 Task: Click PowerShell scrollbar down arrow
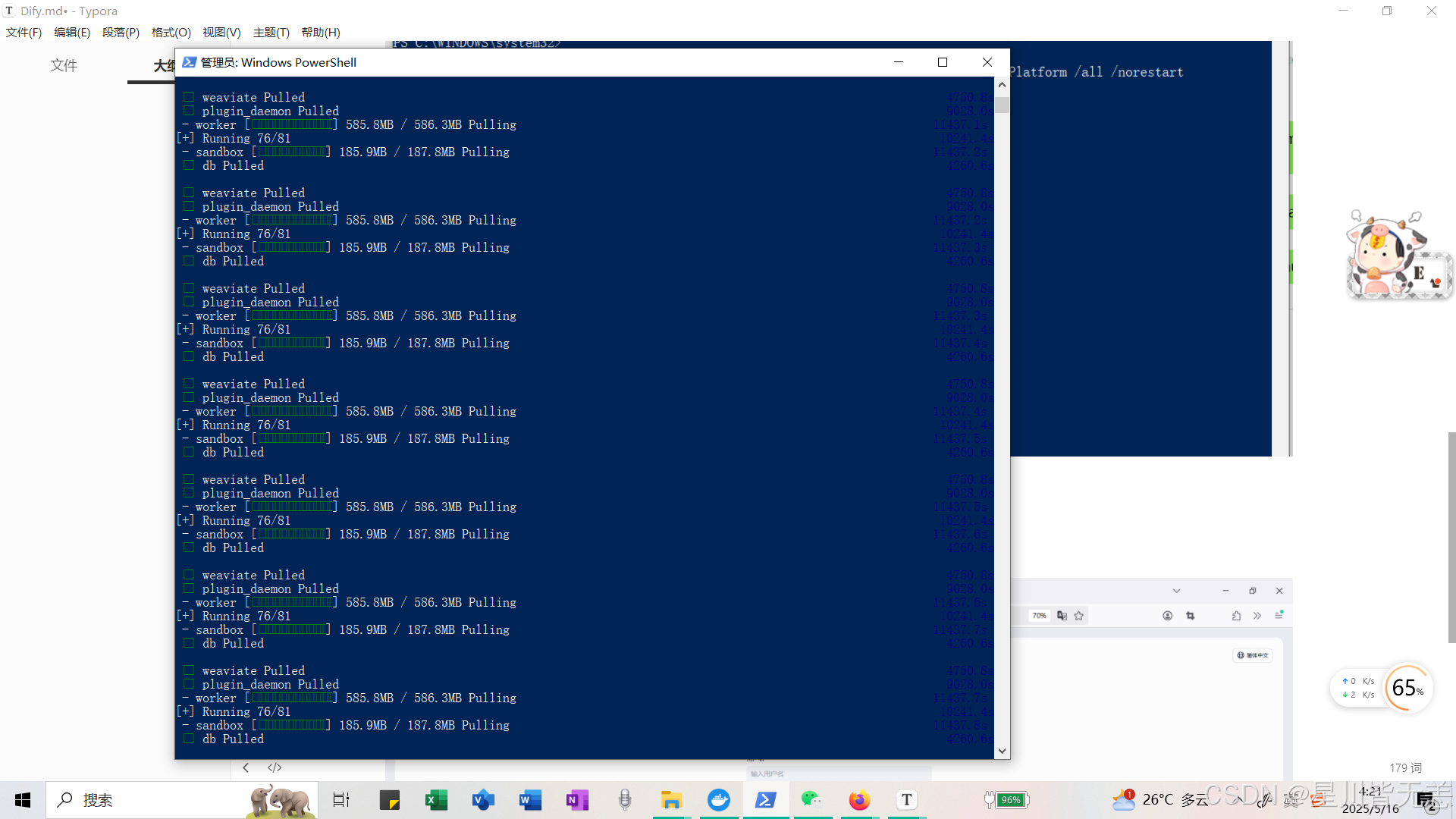pos(1002,751)
